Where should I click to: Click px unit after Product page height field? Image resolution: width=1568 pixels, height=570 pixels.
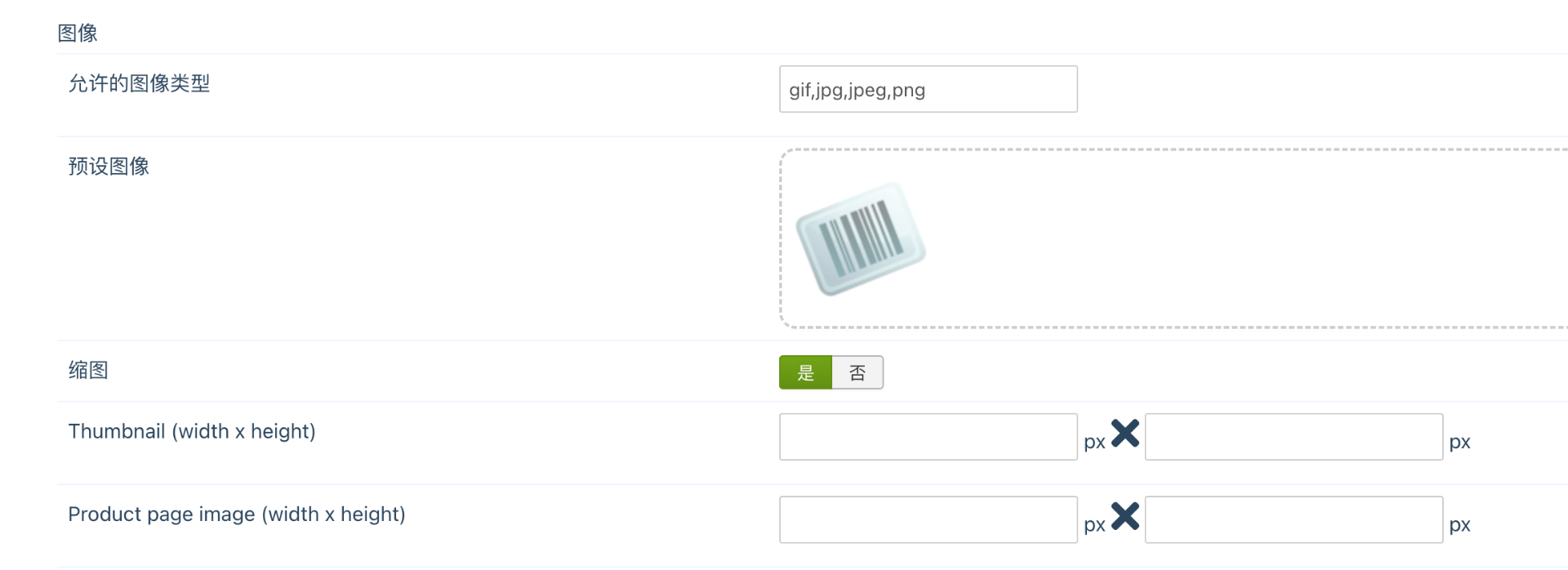click(1459, 525)
